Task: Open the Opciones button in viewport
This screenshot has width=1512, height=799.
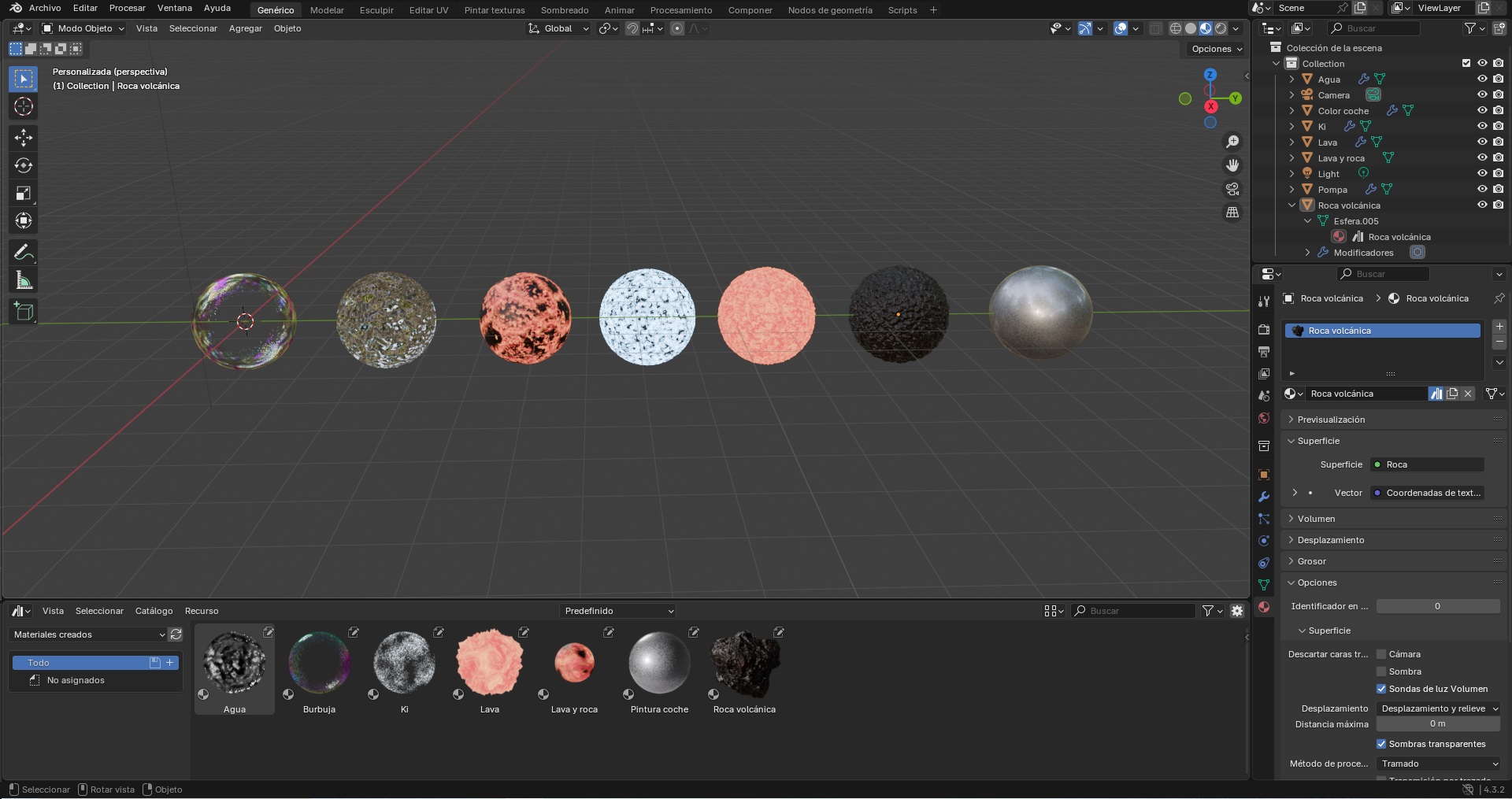Action: pos(1217,49)
